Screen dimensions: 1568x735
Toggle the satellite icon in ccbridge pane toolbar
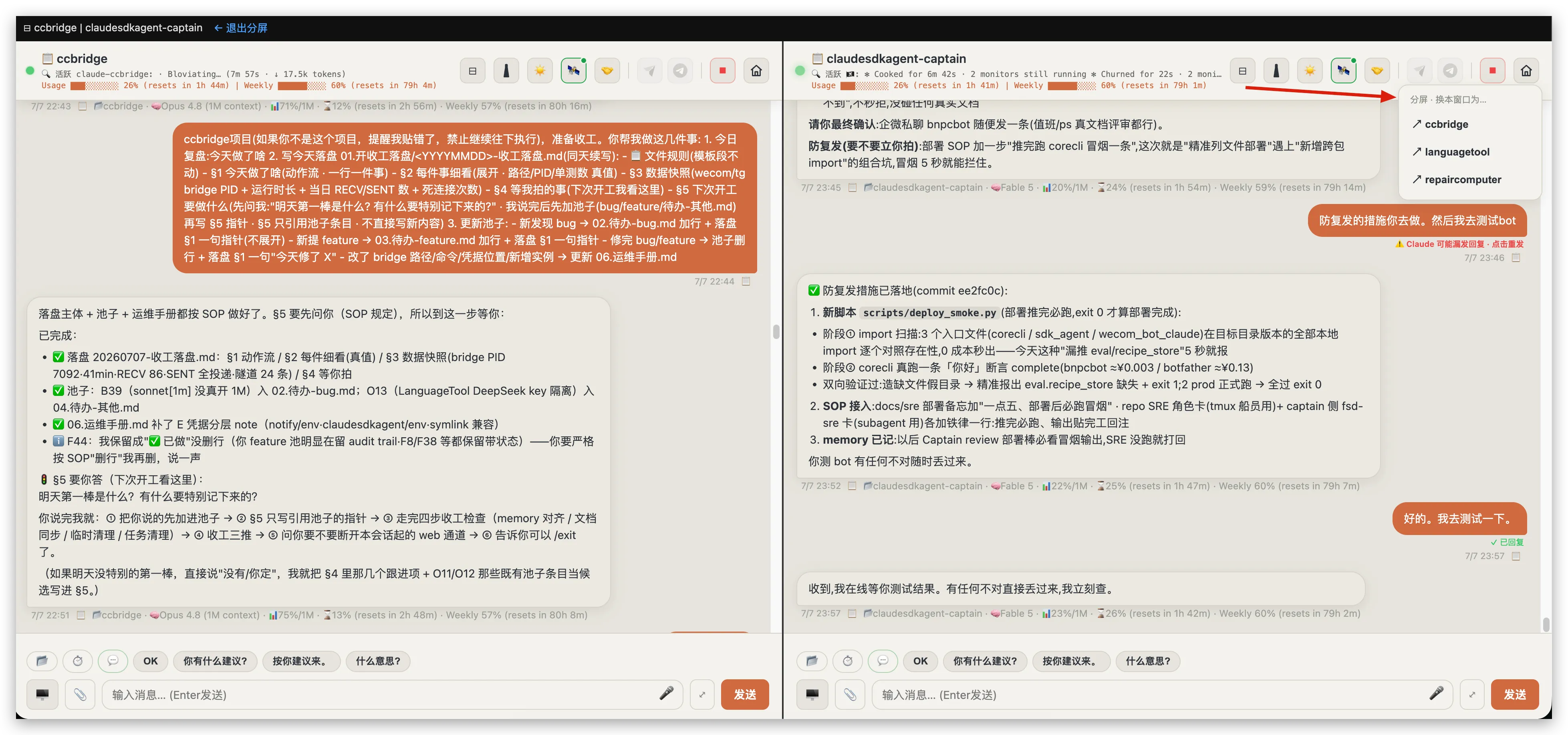coord(573,71)
